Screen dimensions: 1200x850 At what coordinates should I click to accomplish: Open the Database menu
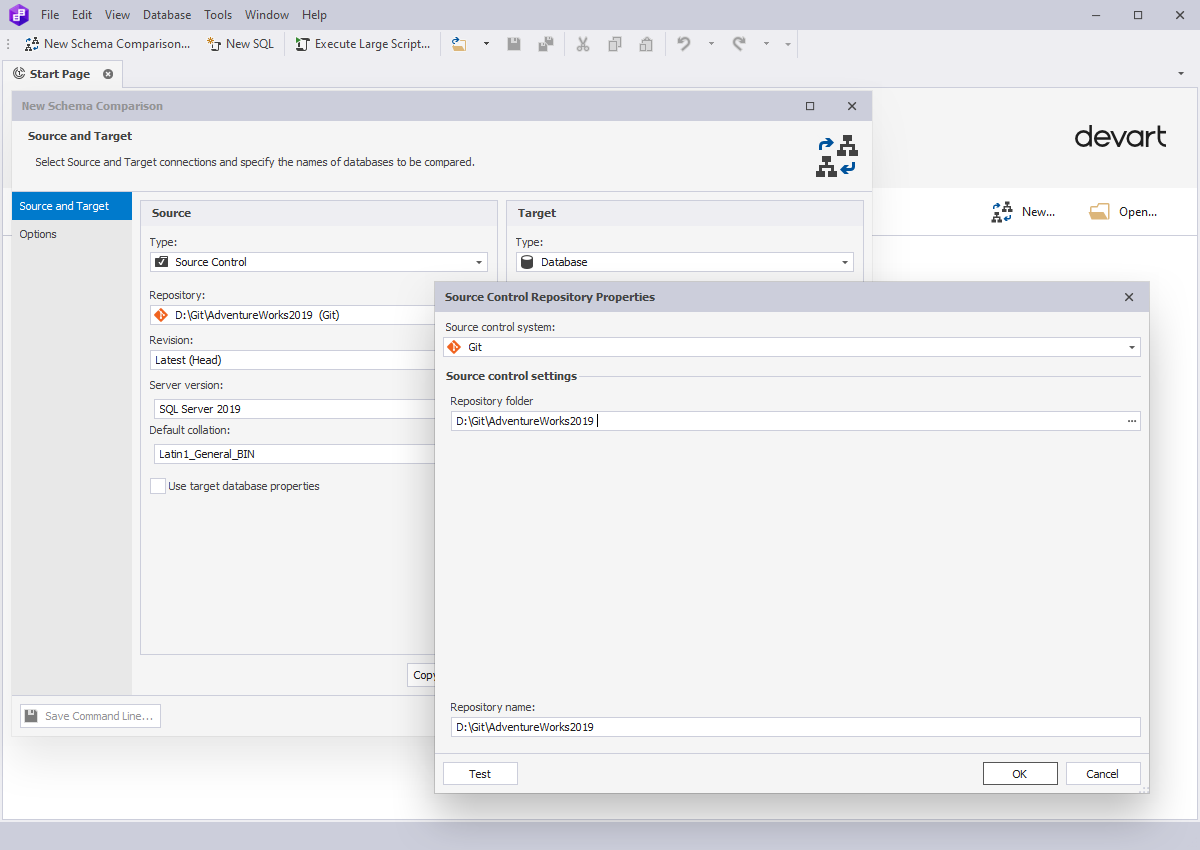[x=166, y=14]
